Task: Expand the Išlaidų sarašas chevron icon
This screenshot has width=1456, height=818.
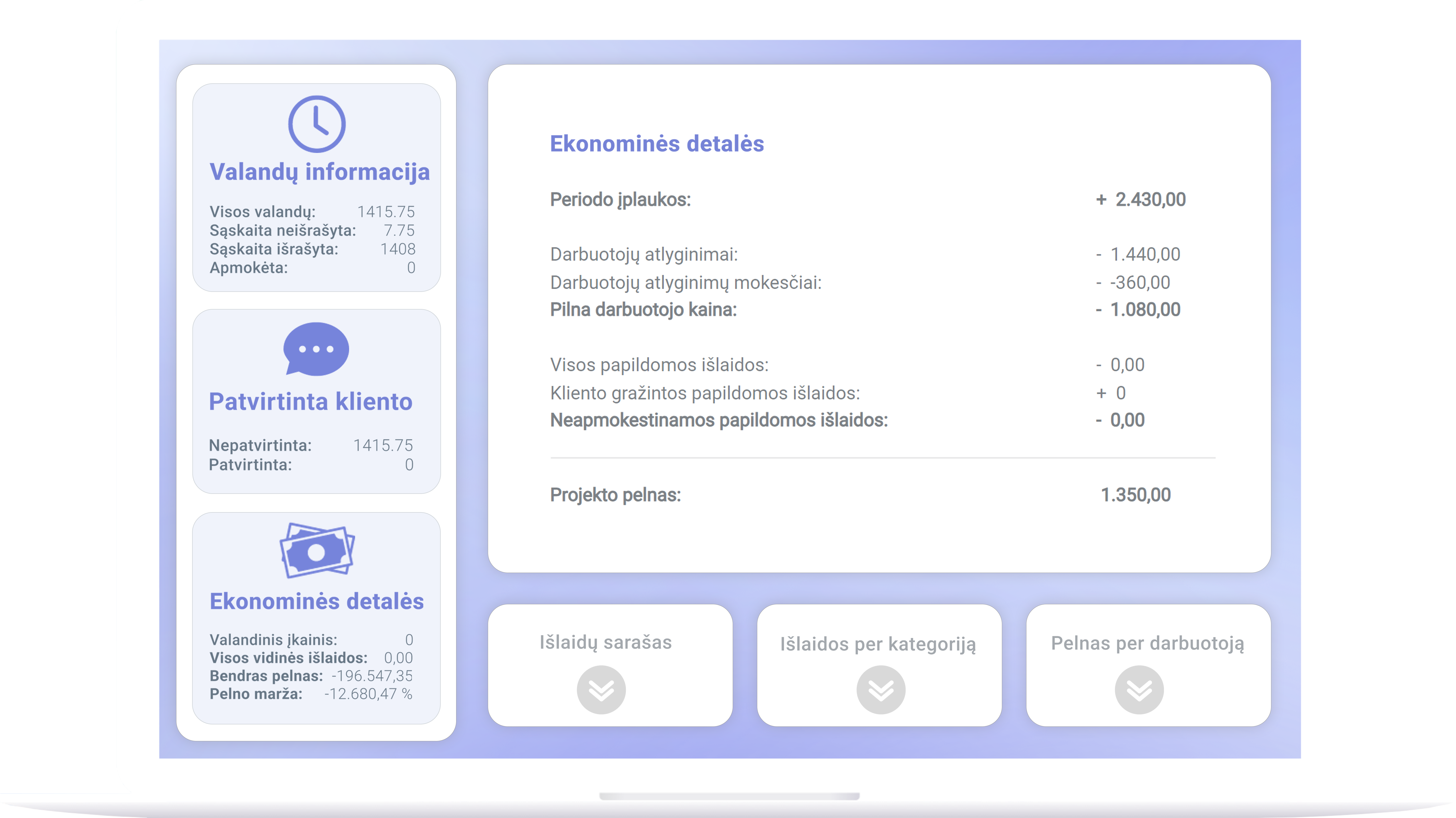Action: [601, 689]
